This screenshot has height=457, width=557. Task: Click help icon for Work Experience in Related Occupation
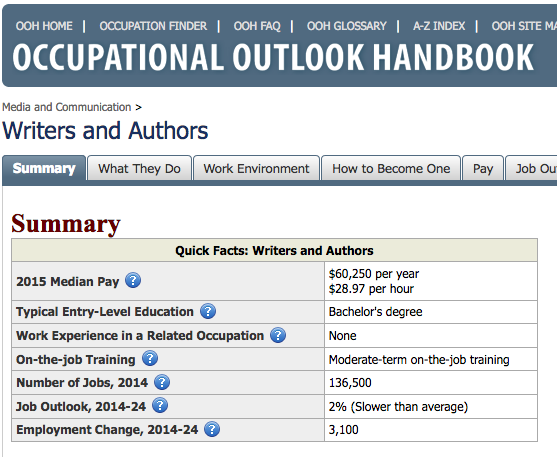[278, 335]
